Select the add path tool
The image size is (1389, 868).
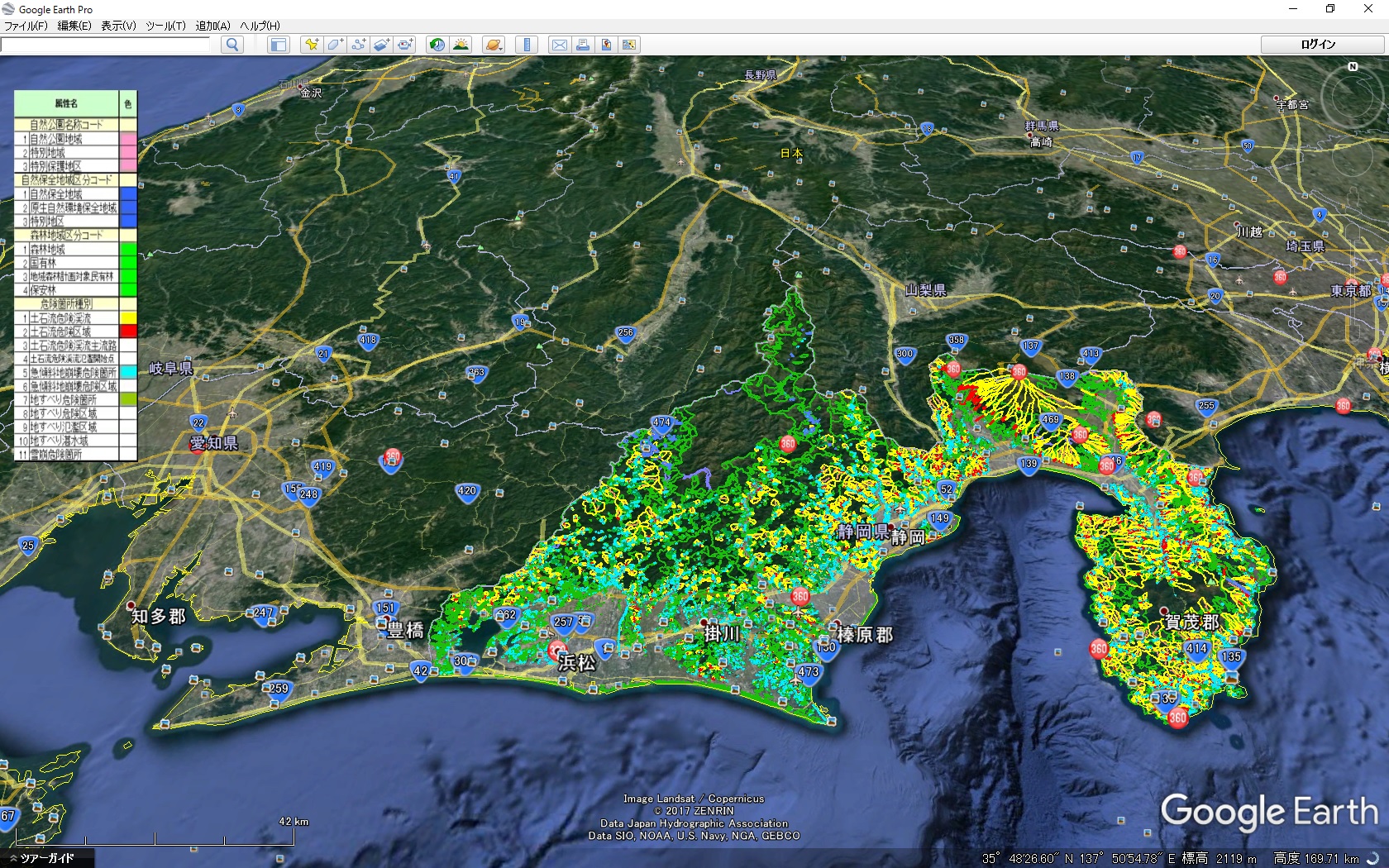[x=358, y=45]
